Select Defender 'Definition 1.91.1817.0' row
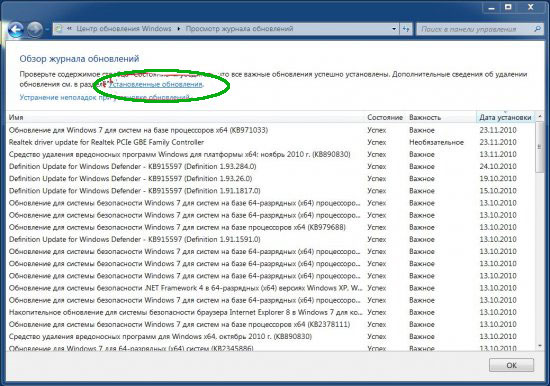The height and width of the screenshot is (386, 550). click(x=271, y=191)
